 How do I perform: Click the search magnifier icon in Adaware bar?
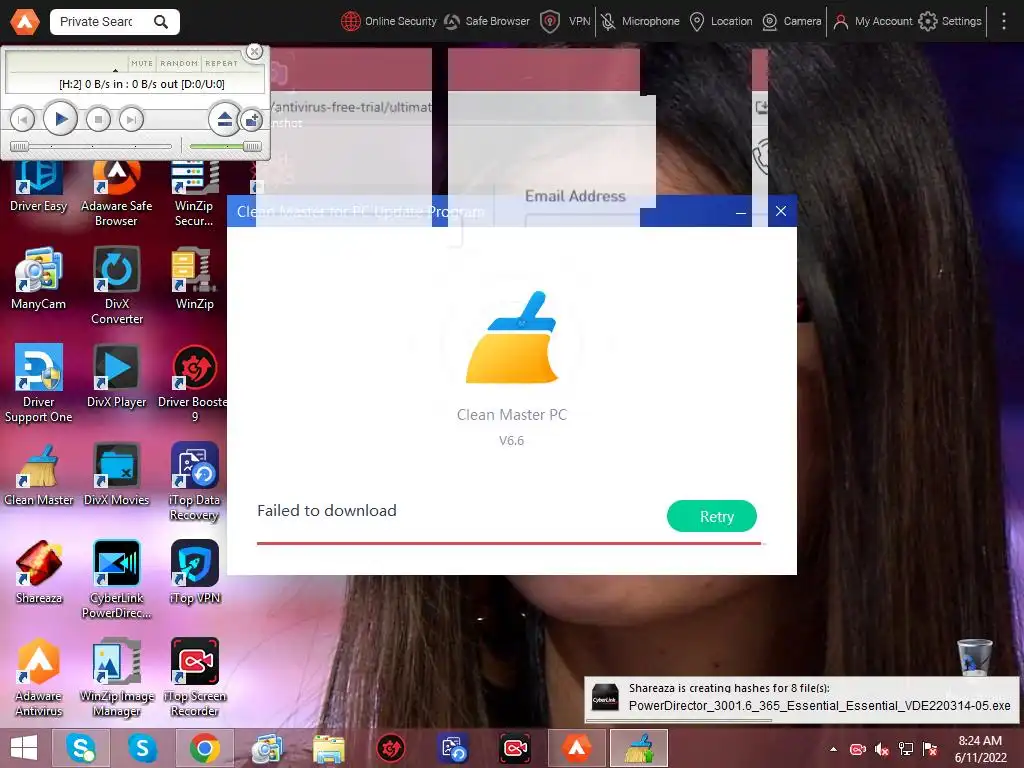[x=161, y=22]
